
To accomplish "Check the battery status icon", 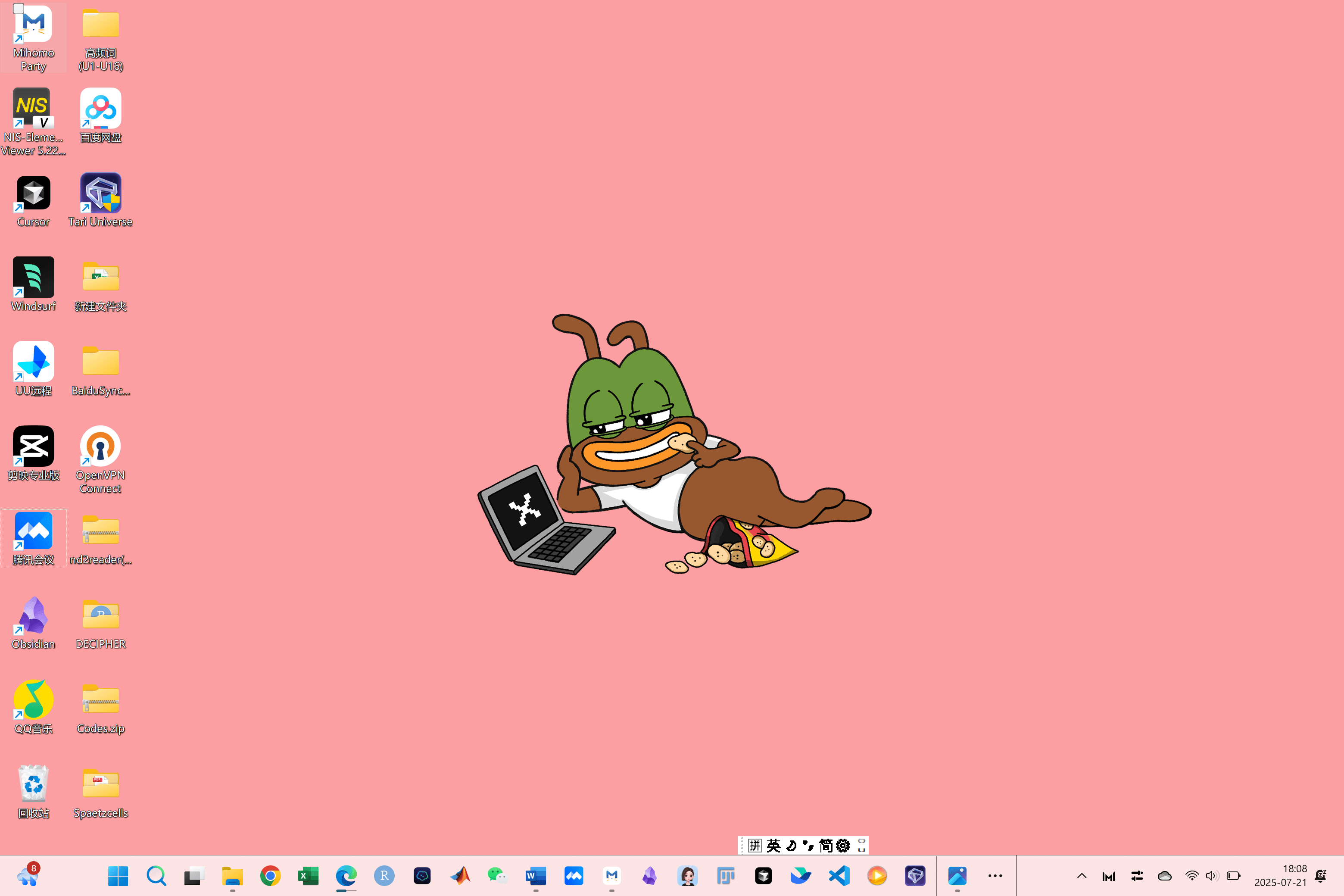I will [1234, 875].
